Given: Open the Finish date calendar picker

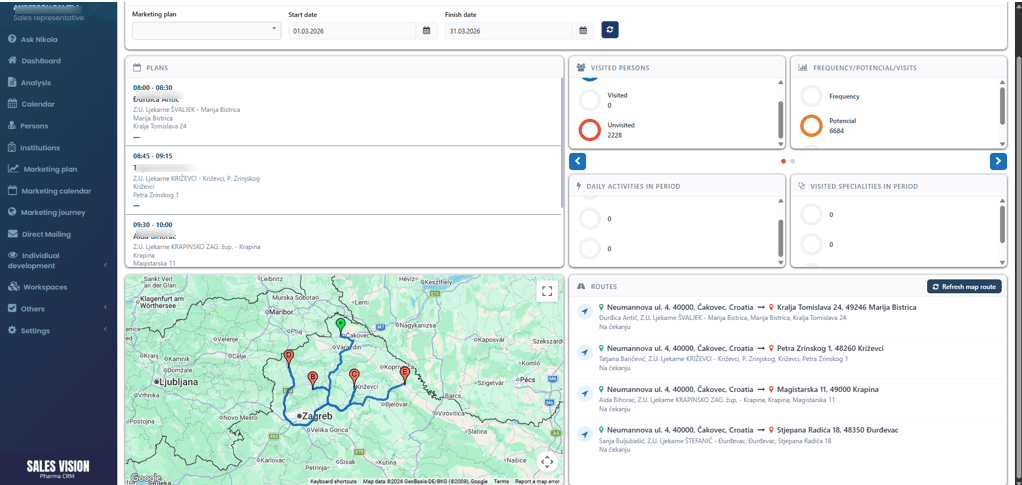Looking at the screenshot, I should click(583, 30).
